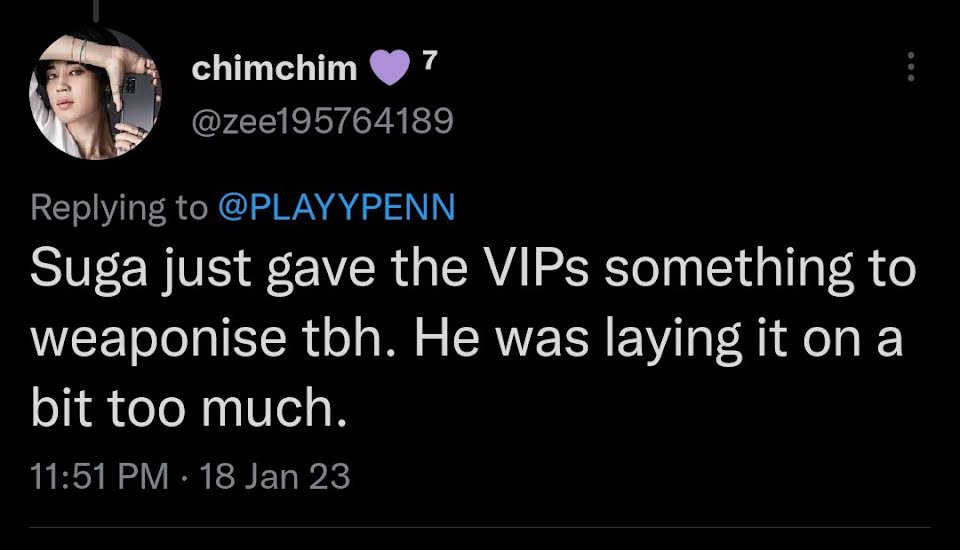Viewport: 960px width, 550px height.
Task: Click the superscript 7 after the heart
Action: (430, 60)
